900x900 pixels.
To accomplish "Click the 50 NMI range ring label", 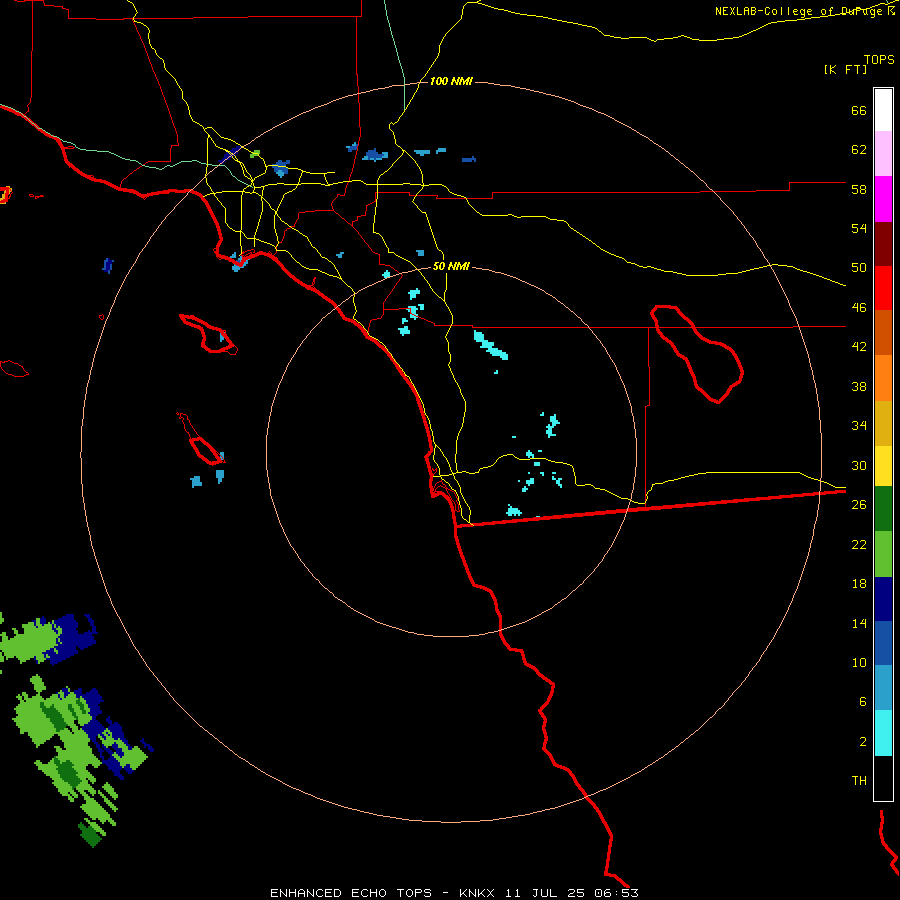I will tap(451, 266).
